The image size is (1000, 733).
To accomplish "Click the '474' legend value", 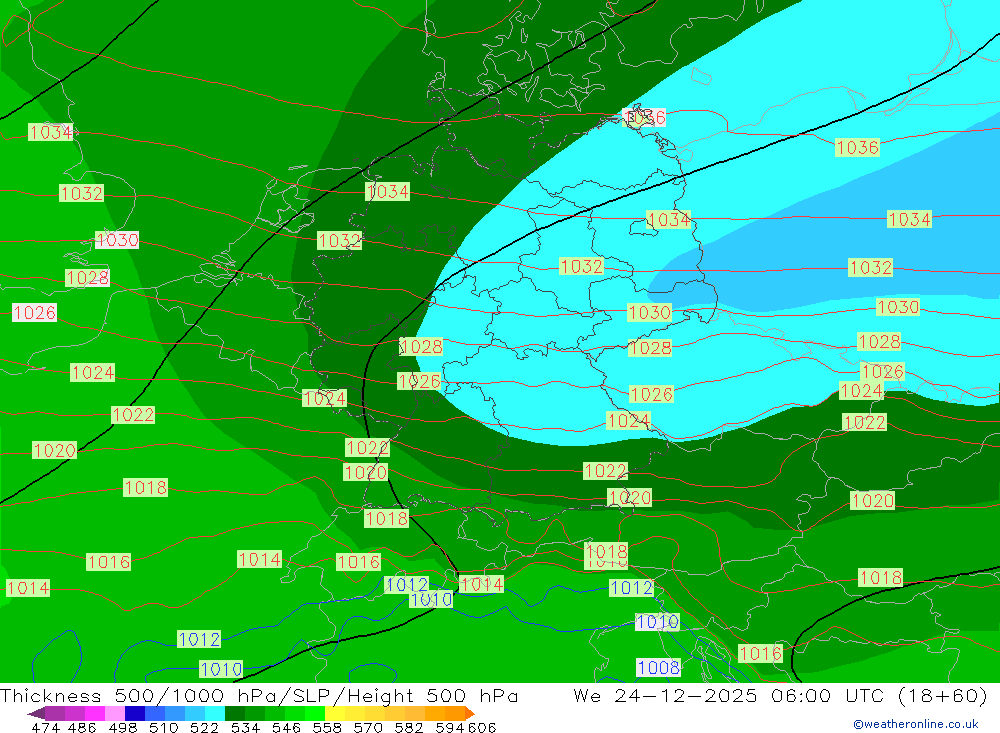I will click(45, 727).
